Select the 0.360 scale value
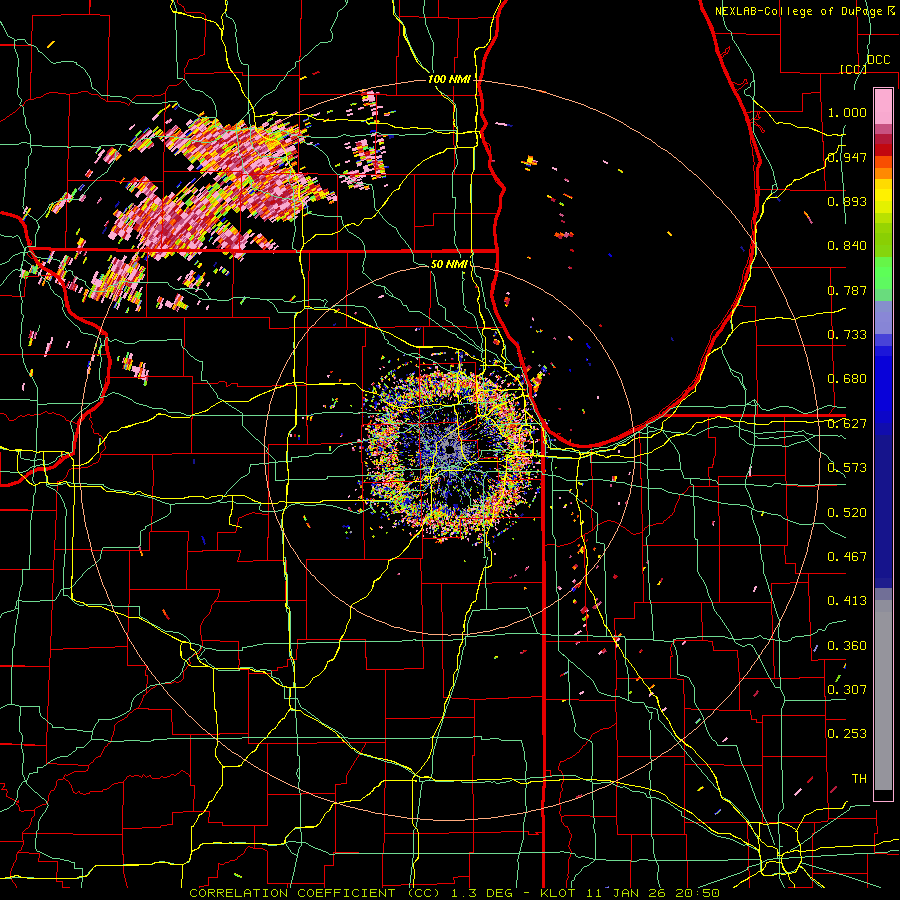This screenshot has height=900, width=900. pyautogui.click(x=847, y=646)
